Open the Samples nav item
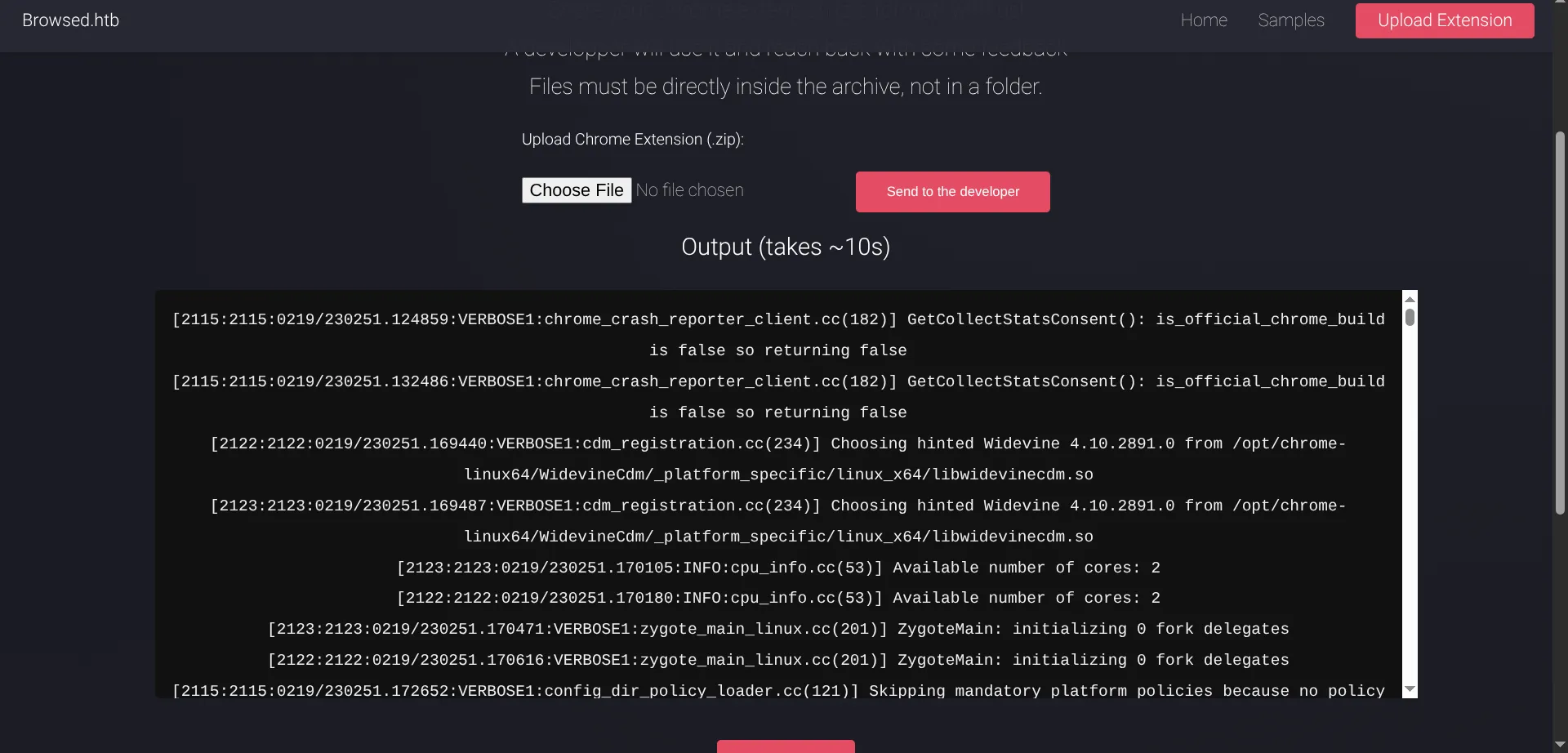This screenshot has width=1568, height=753. click(1291, 20)
